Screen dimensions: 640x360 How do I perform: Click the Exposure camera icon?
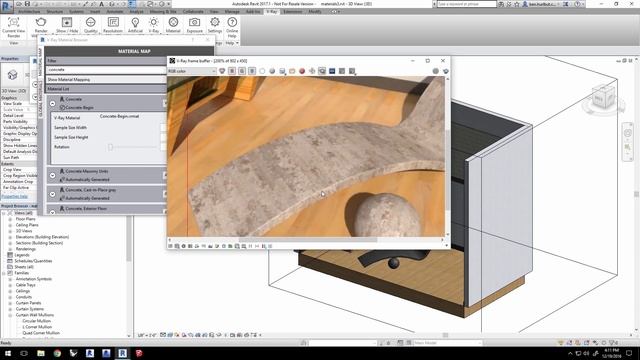(194, 22)
